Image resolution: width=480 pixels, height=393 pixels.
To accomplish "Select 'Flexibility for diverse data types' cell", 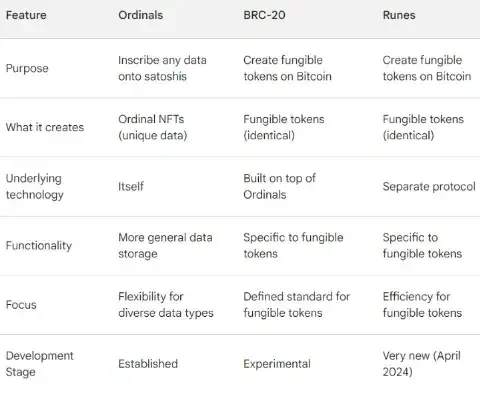I will pos(166,305).
